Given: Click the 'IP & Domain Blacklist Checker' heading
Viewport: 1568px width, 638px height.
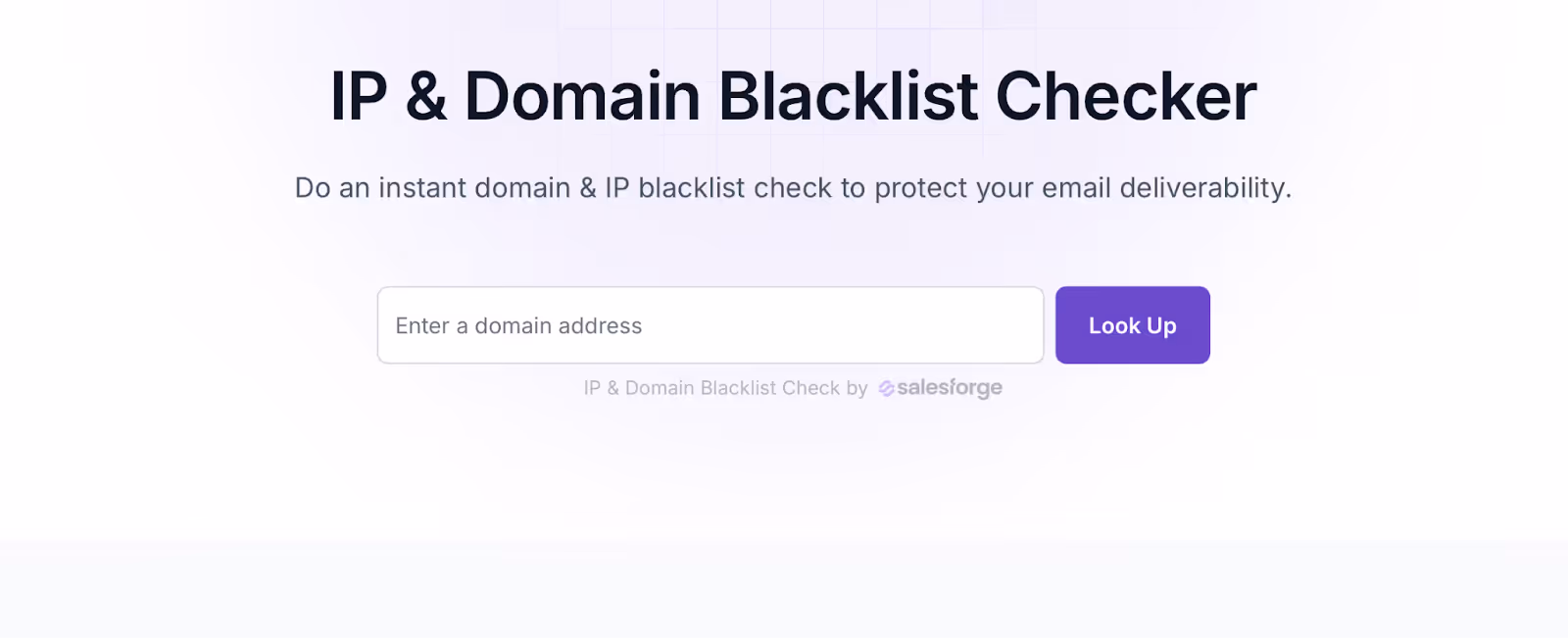Looking at the screenshot, I should (x=792, y=95).
